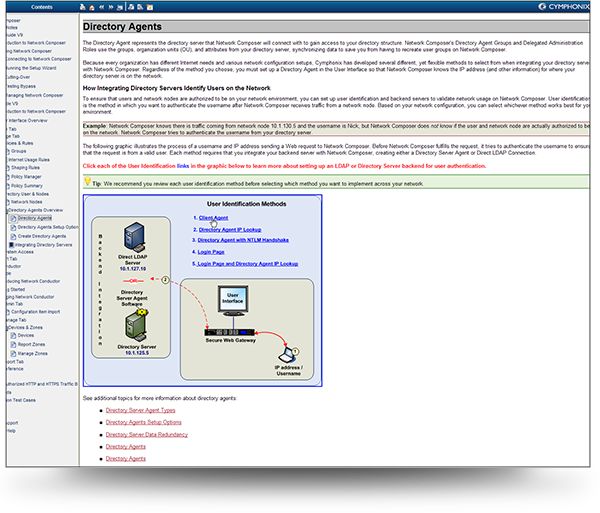This screenshot has height=513, width=600.
Task: Click the lightbulb Tip icon
Action: (88, 181)
